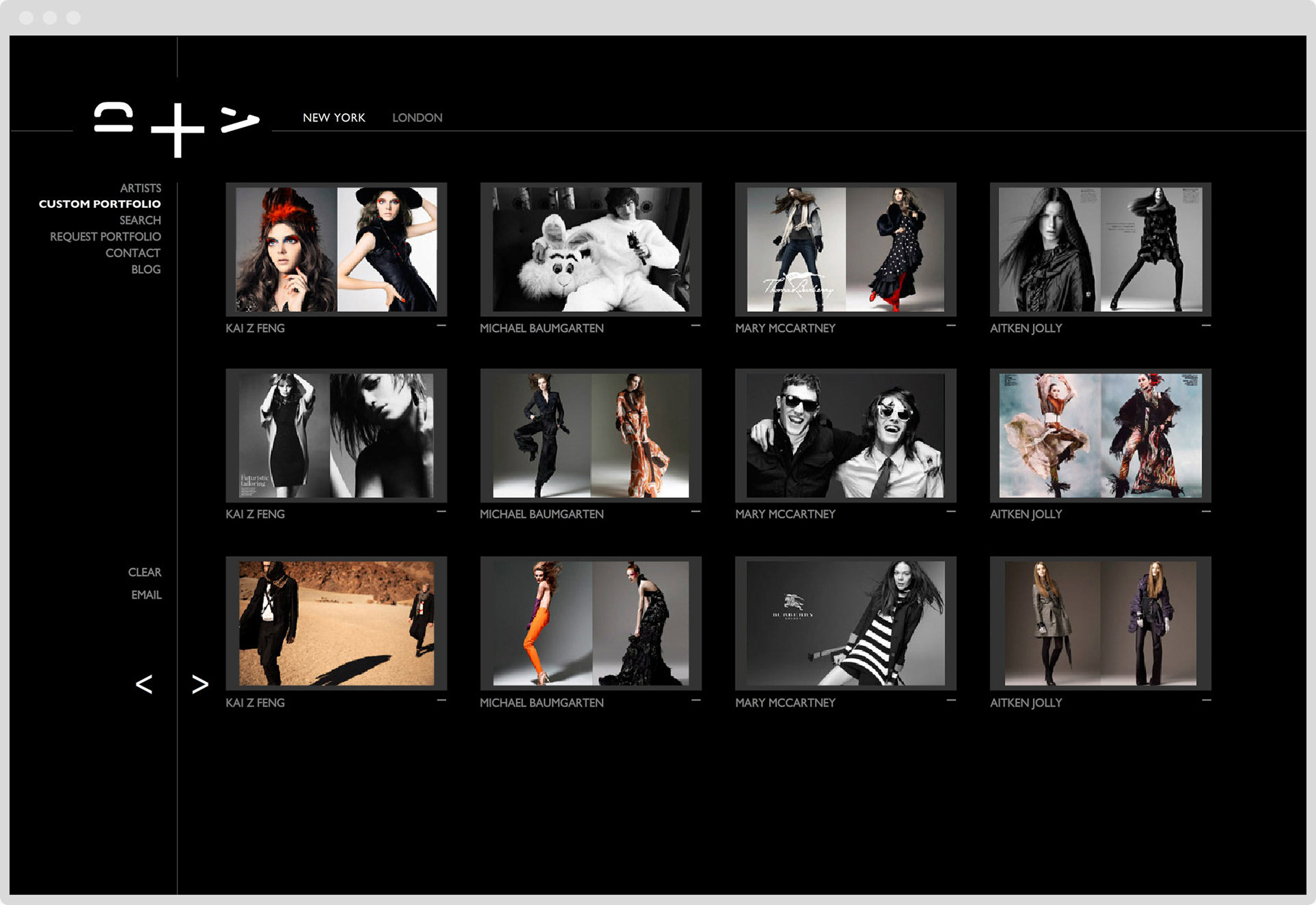Image resolution: width=1316 pixels, height=905 pixels.
Task: Switch to the London office
Action: click(417, 118)
